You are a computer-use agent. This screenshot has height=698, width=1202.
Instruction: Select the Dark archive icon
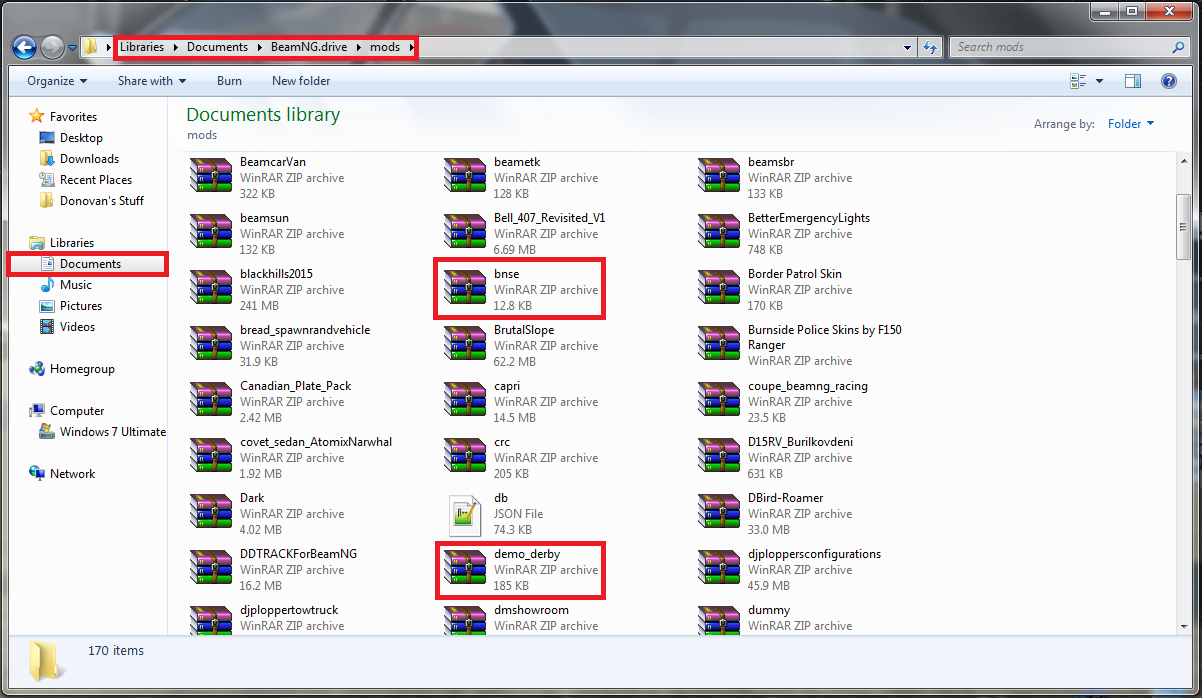click(211, 511)
